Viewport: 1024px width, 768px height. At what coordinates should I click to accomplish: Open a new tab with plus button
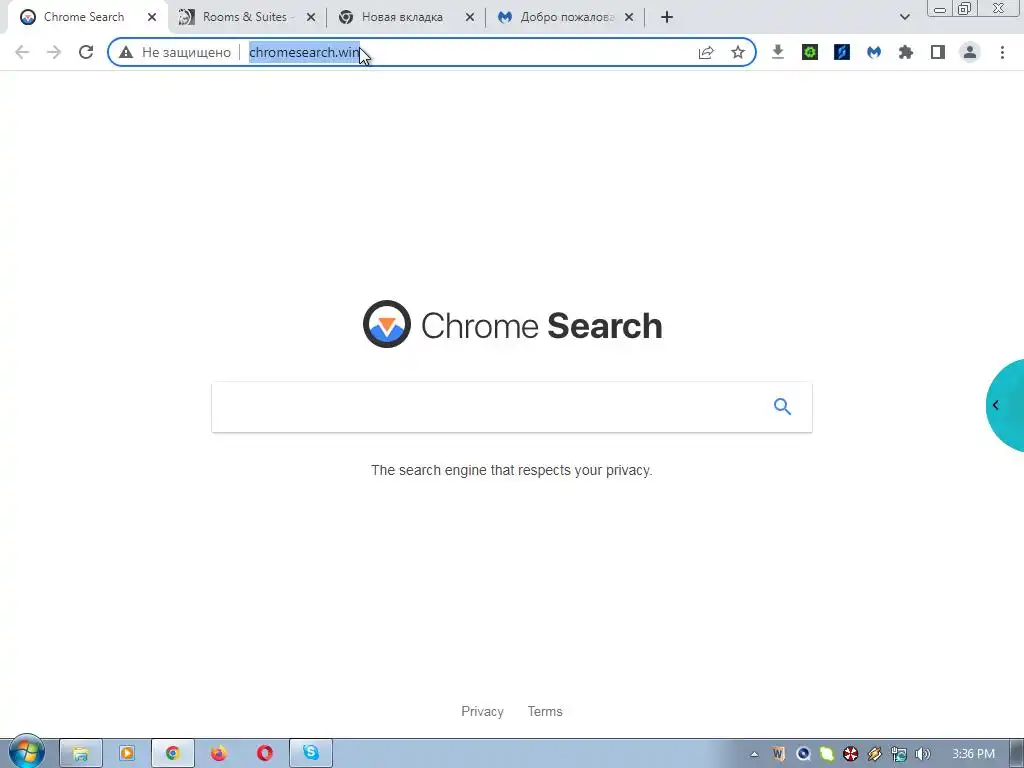pos(667,17)
